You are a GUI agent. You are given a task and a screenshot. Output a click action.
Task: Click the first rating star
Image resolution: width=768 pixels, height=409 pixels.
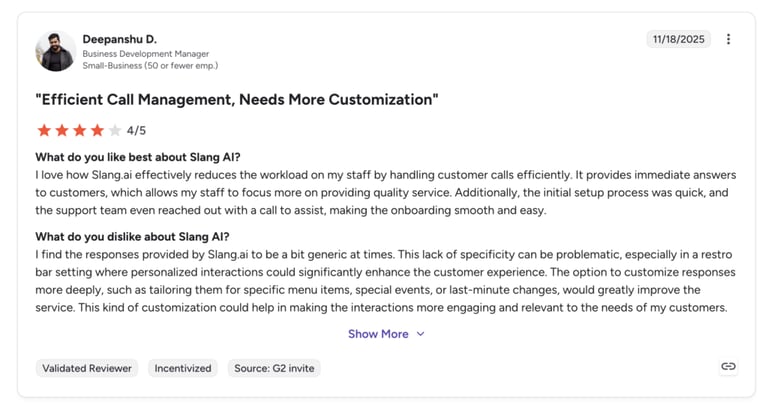click(x=44, y=130)
